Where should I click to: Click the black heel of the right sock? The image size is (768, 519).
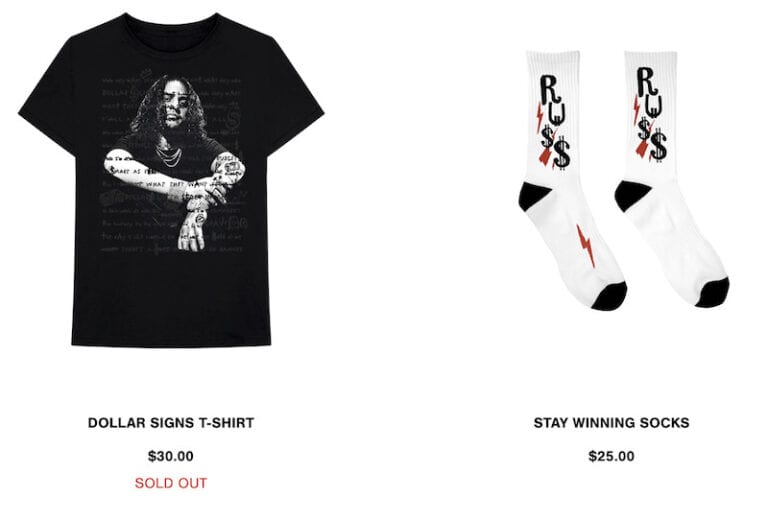(630, 195)
